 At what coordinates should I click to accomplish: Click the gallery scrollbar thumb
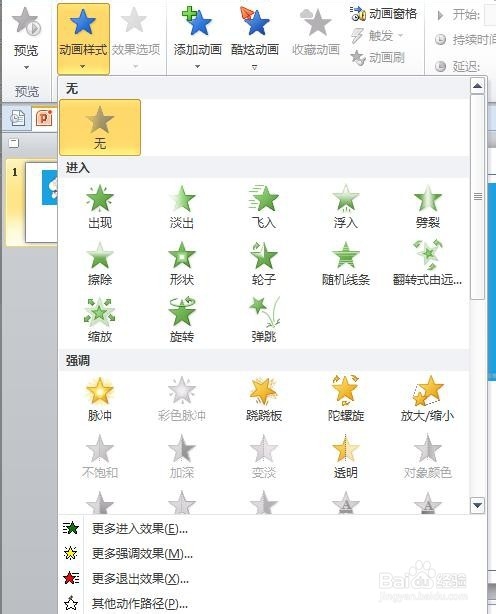477,197
